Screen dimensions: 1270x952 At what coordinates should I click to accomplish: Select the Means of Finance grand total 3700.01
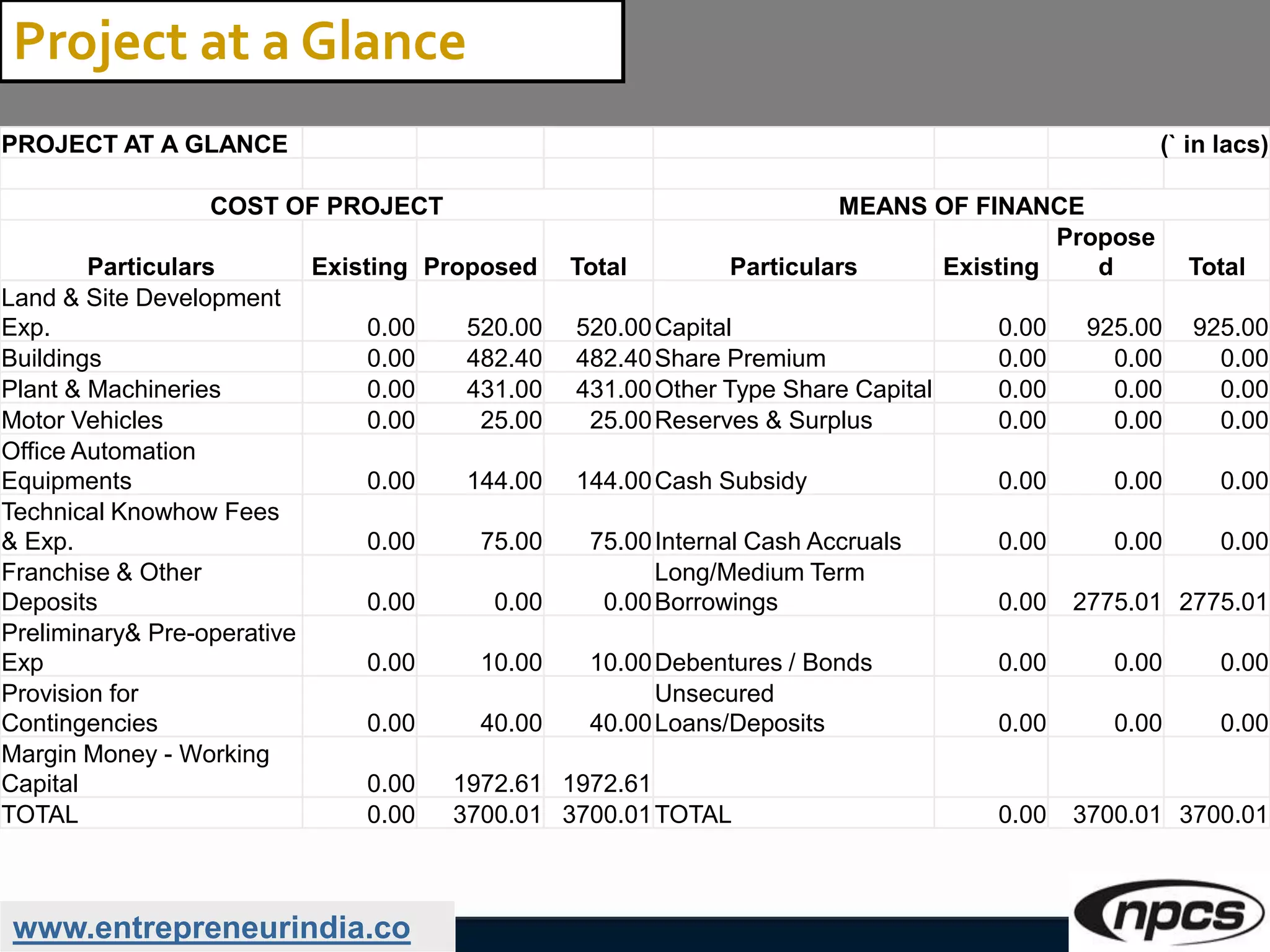pyautogui.click(x=1223, y=814)
